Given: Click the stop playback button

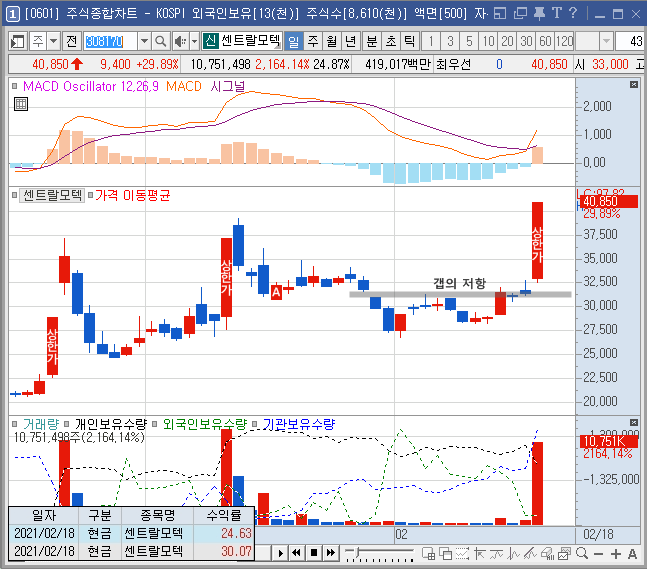Looking at the screenshot, I should [x=314, y=553].
